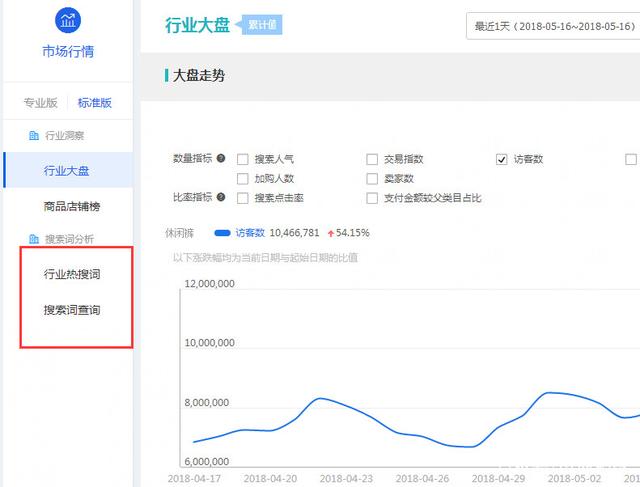Screen dimensions: 640x487
Task: Check the 搜索人气 checkbox
Action: tap(242, 159)
